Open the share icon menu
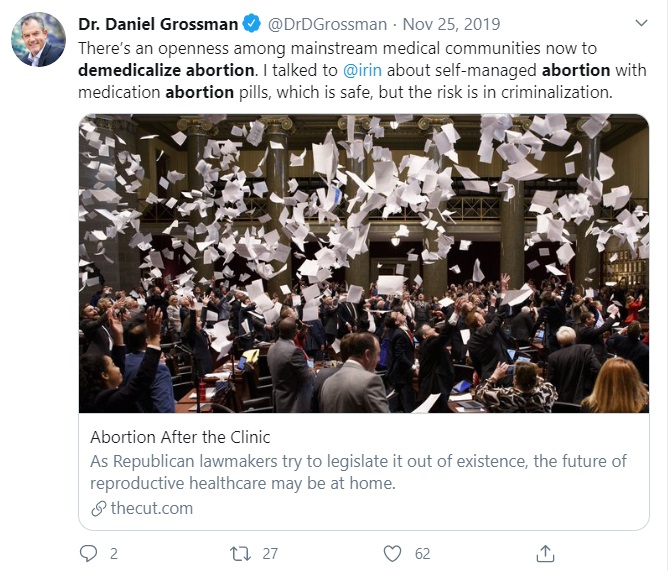Viewport: 668px width, 571px height. (546, 552)
